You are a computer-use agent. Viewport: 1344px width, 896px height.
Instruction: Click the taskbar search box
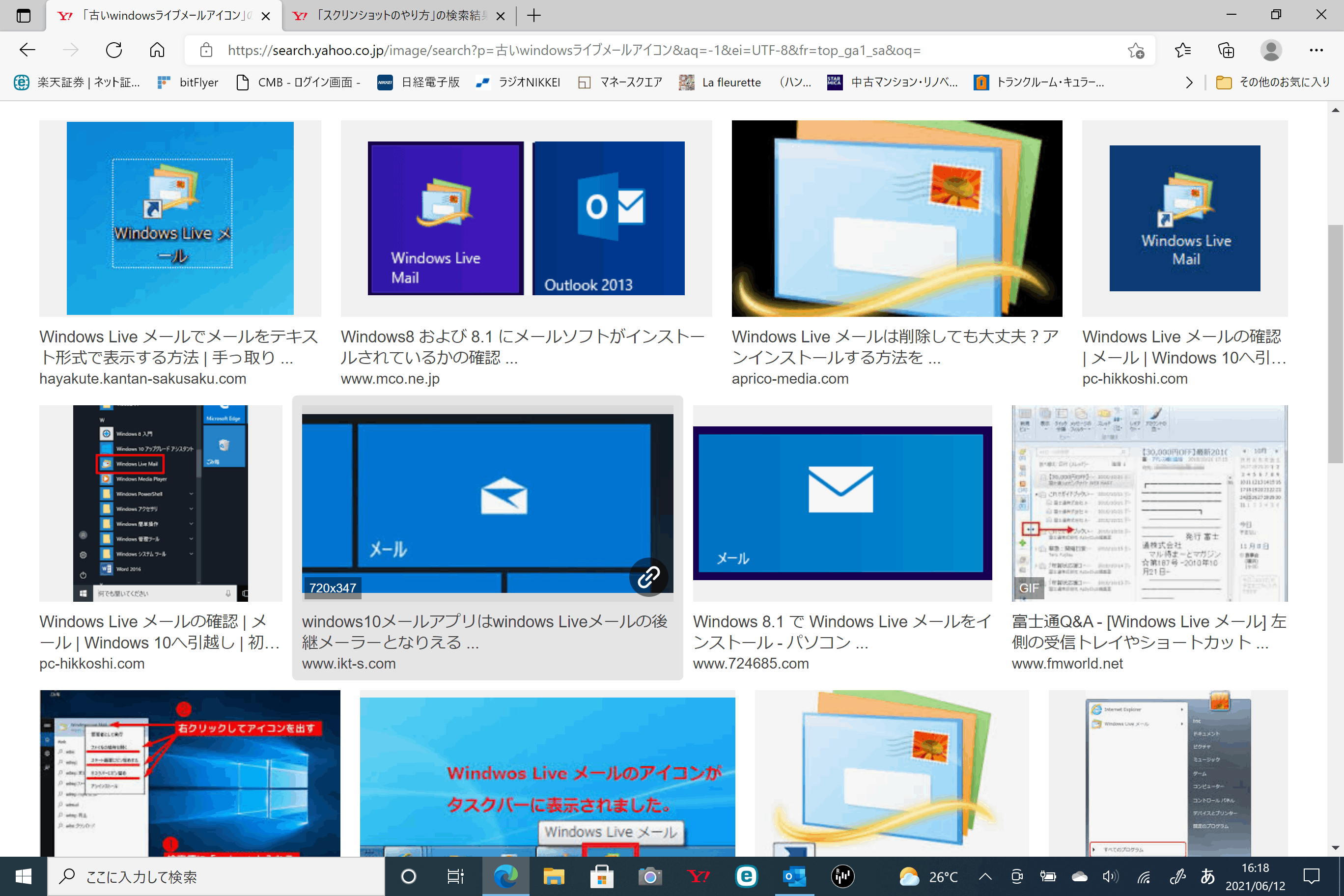(x=216, y=876)
